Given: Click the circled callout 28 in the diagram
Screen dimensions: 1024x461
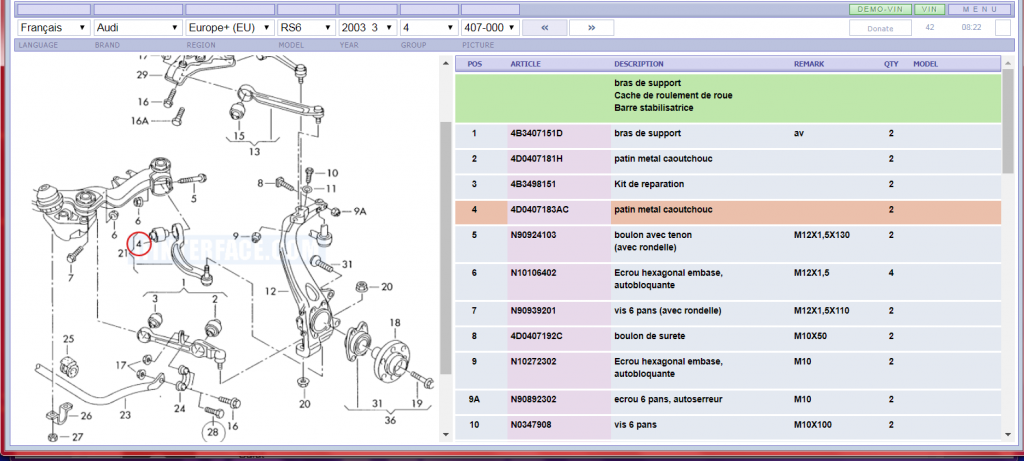Looking at the screenshot, I should point(214,432).
